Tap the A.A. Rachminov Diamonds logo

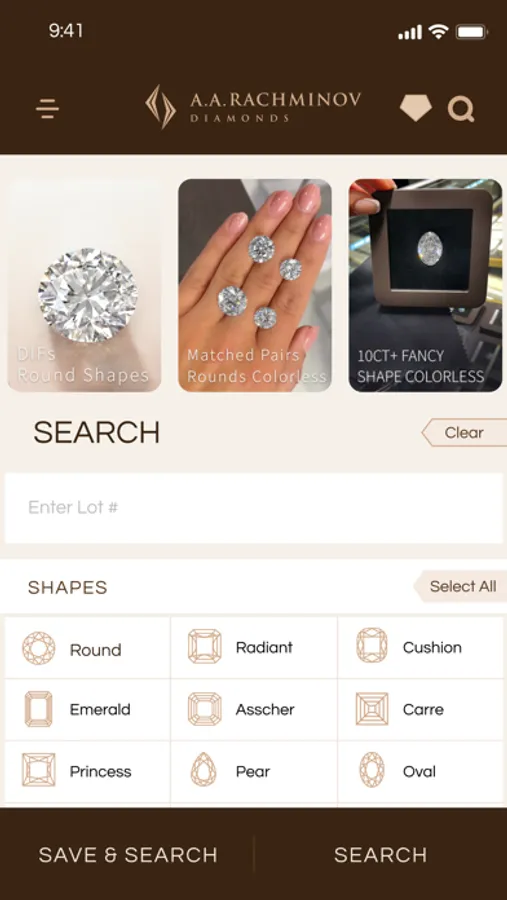pyautogui.click(x=253, y=107)
